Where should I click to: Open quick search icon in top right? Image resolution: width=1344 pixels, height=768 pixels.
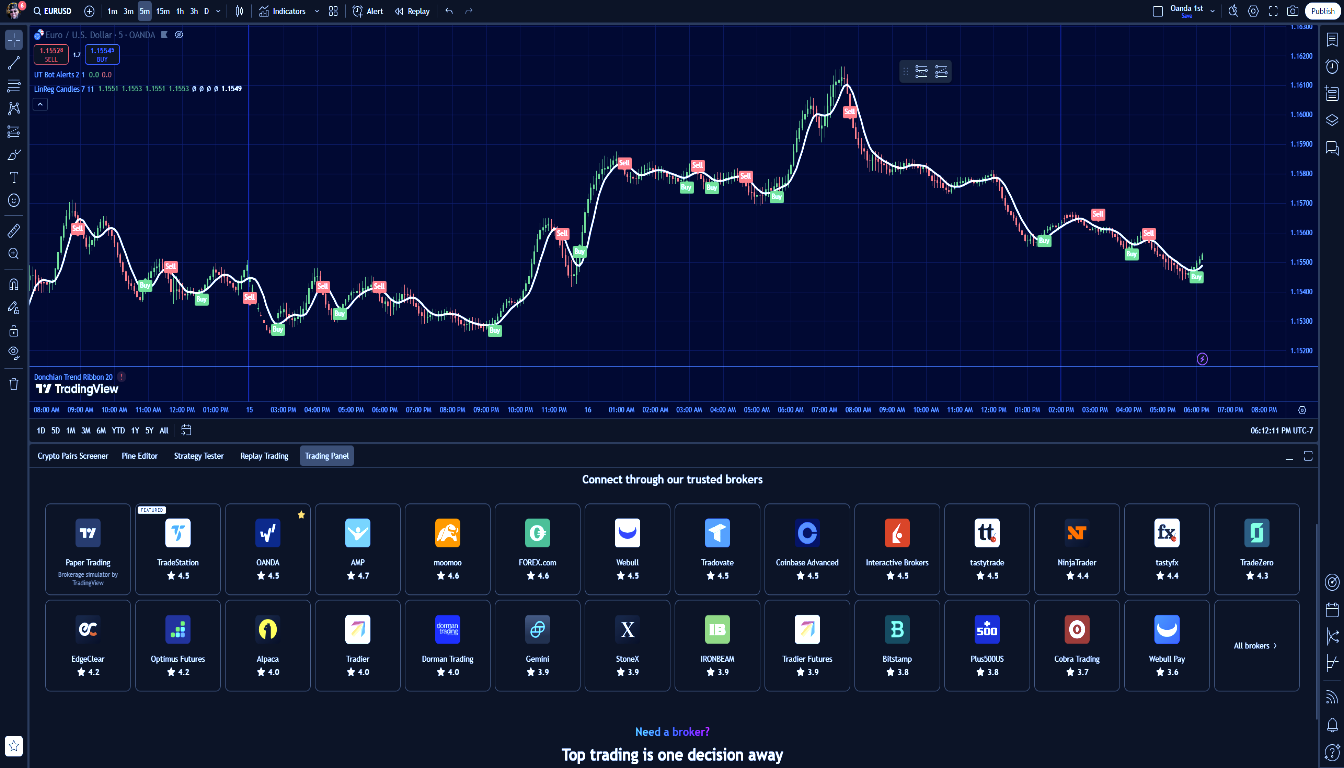point(1233,11)
